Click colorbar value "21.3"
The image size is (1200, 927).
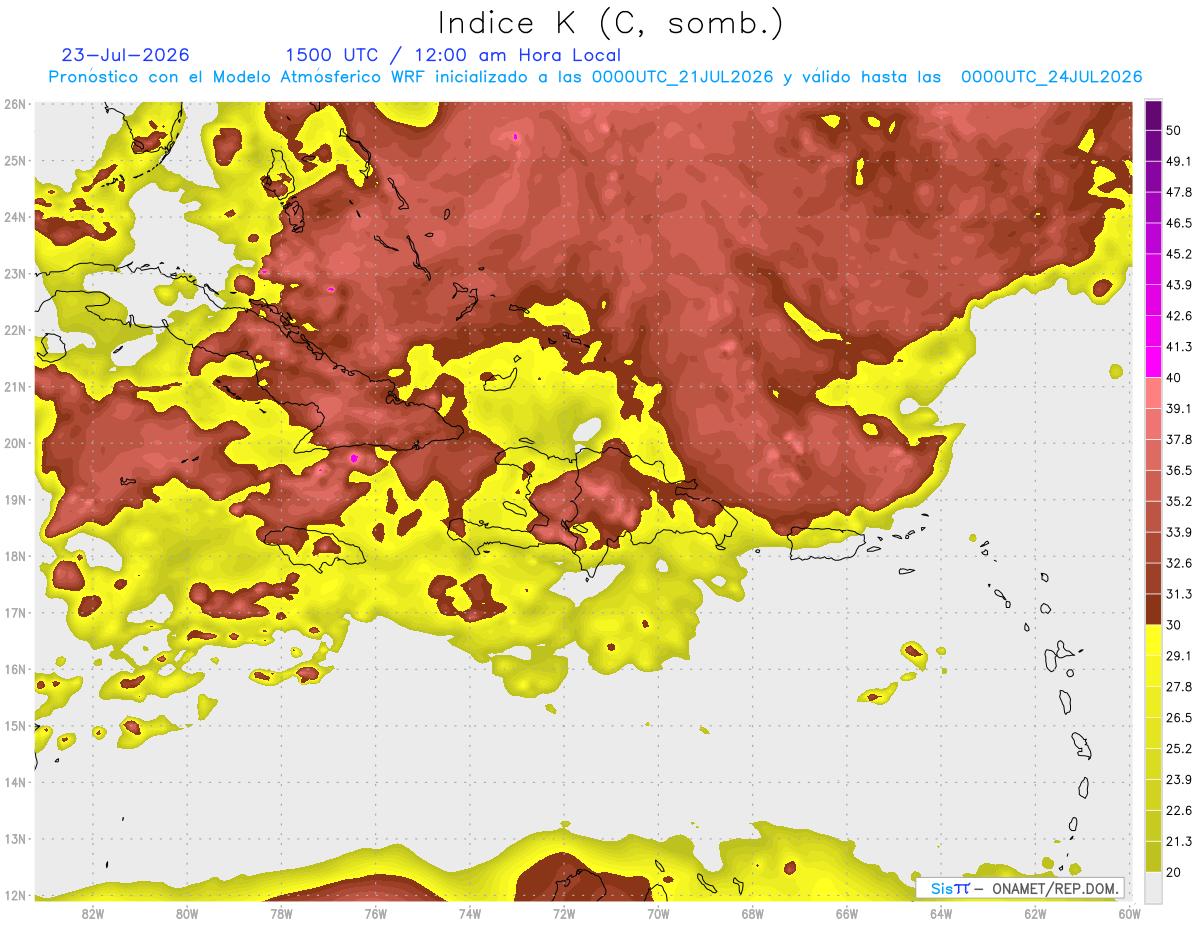click(1178, 842)
